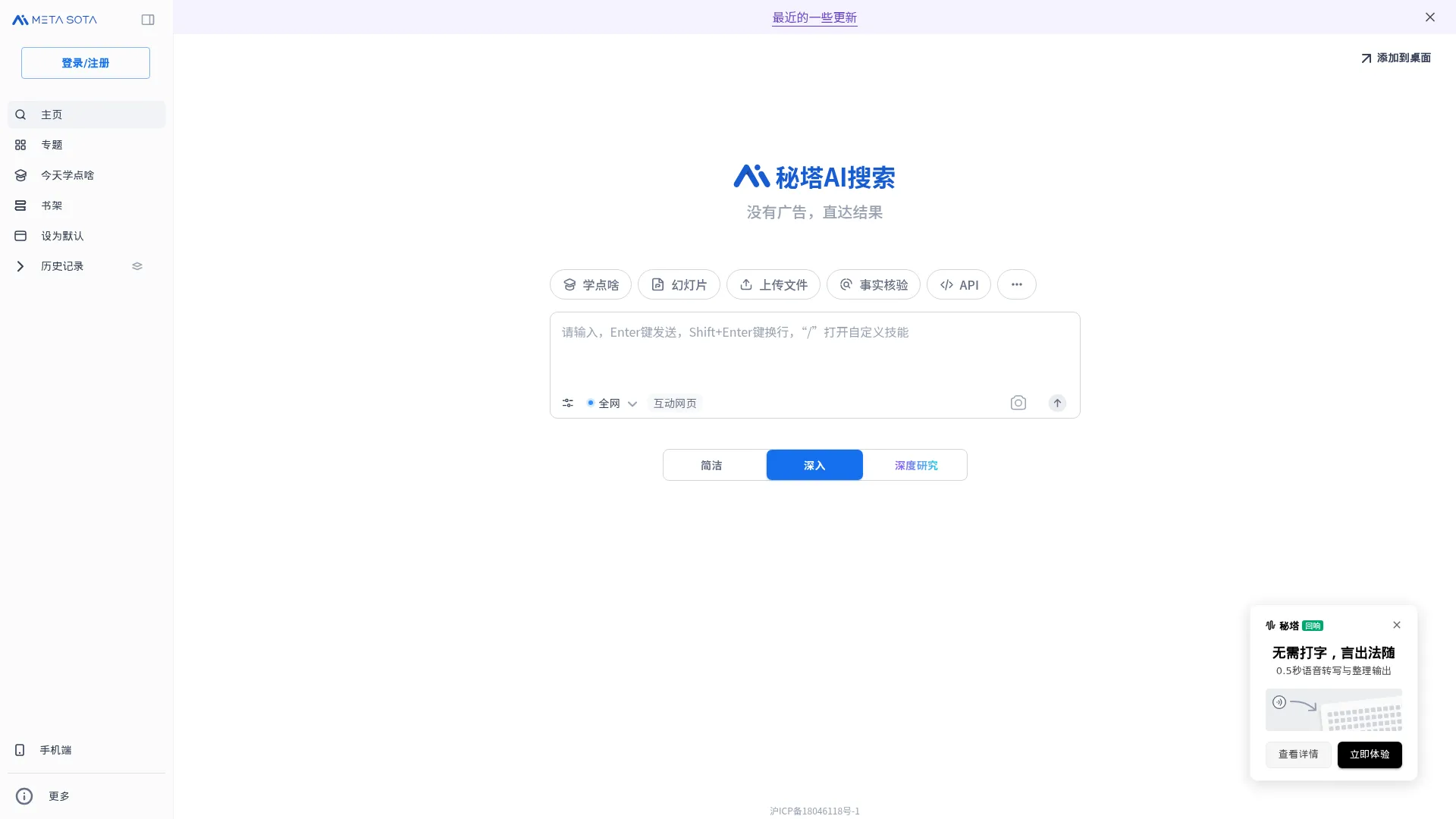Click the 幻灯片 slides chip
The width and height of the screenshot is (1456, 819).
pos(679,284)
